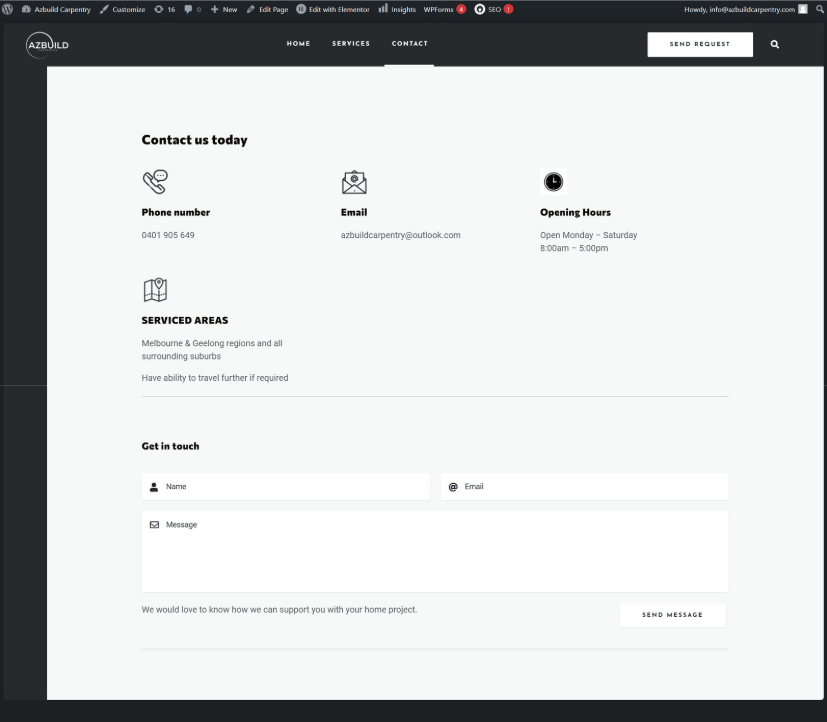
Task: Open the Customize theme option
Action: pos(122,9)
